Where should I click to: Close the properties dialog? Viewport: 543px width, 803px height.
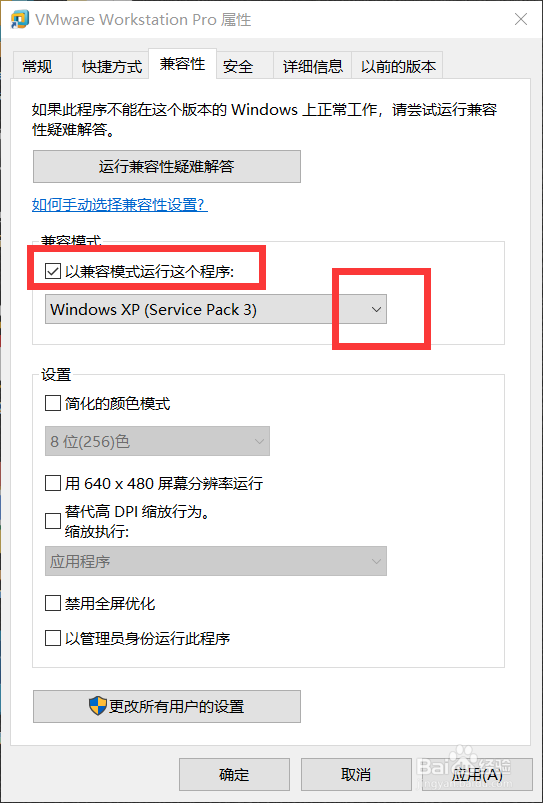(521, 19)
